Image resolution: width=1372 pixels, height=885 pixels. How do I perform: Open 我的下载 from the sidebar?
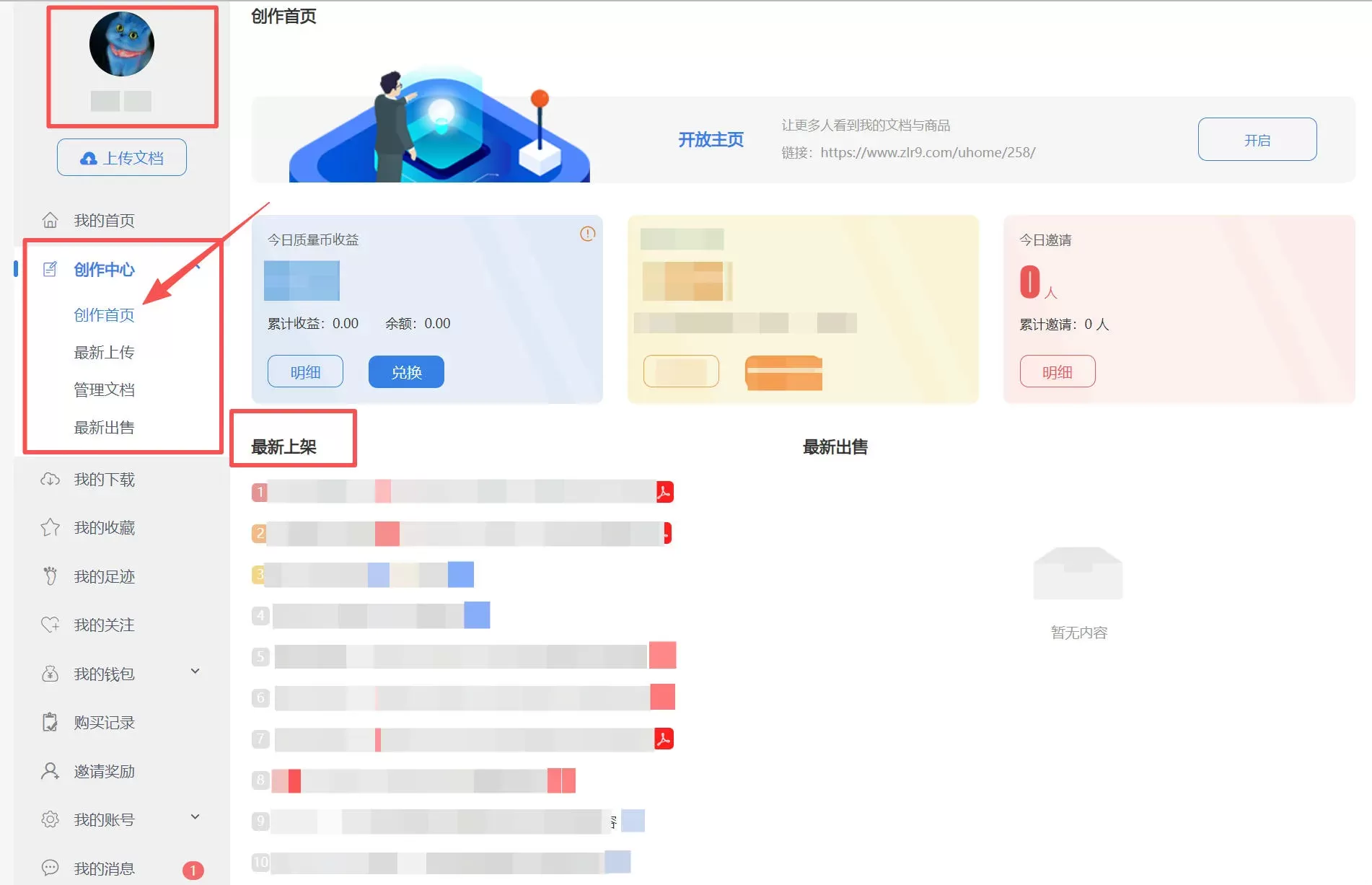[103, 479]
